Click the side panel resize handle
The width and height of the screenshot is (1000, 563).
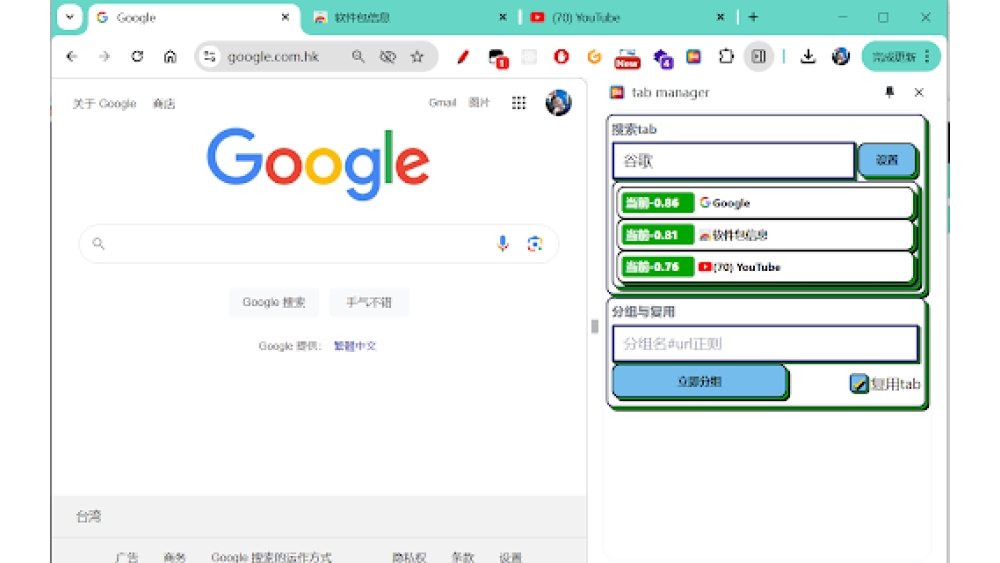point(594,326)
